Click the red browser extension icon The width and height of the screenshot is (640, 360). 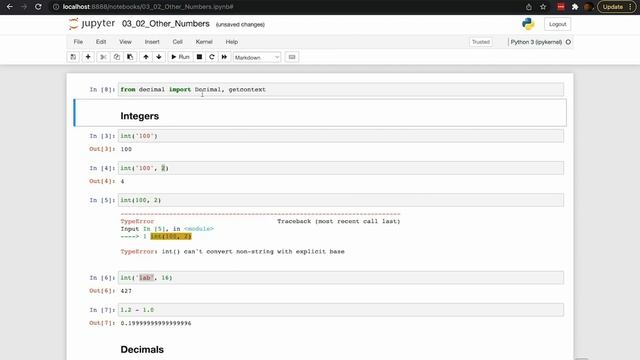(561, 7)
